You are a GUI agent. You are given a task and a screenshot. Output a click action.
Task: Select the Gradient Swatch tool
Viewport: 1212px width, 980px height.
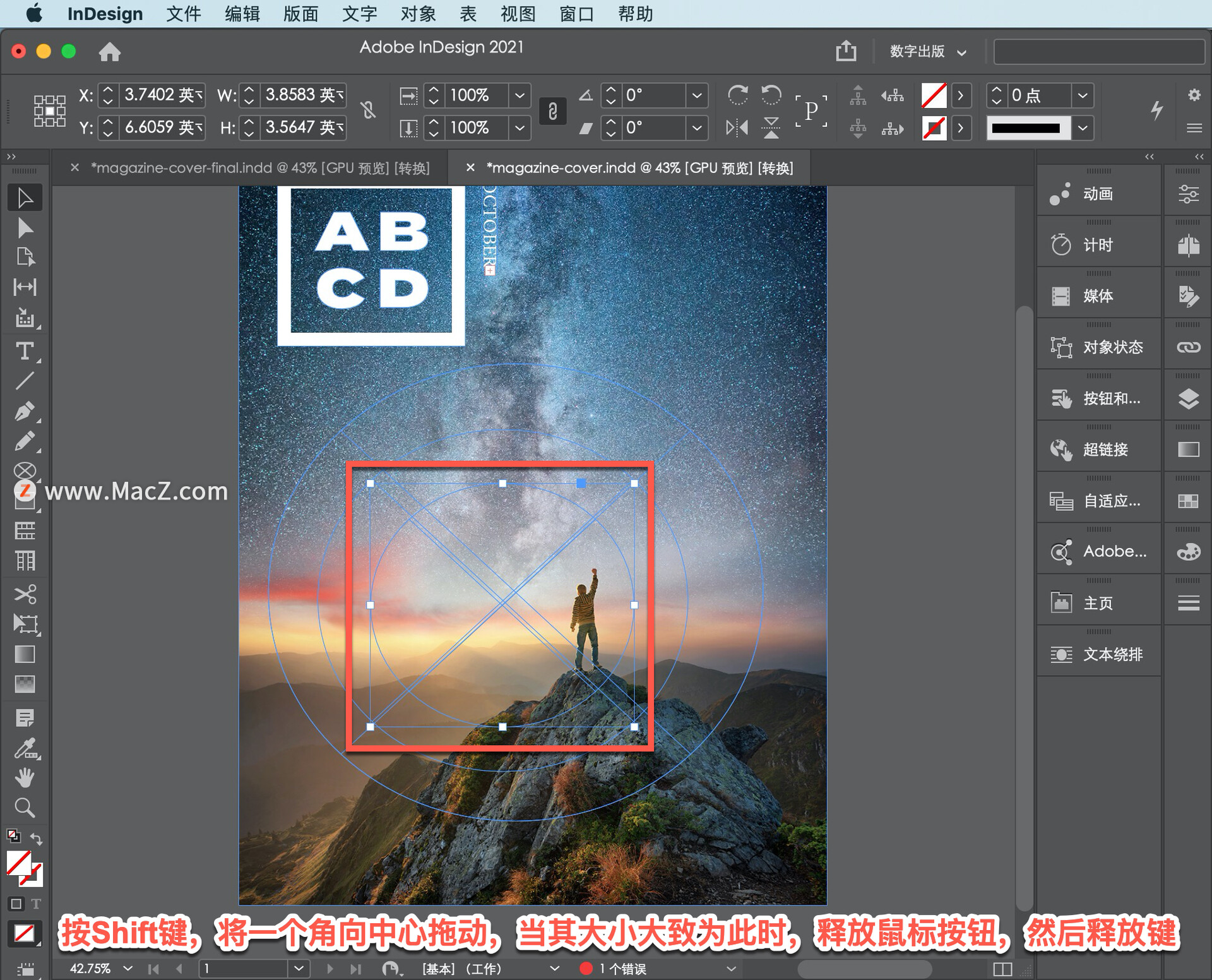pos(25,654)
